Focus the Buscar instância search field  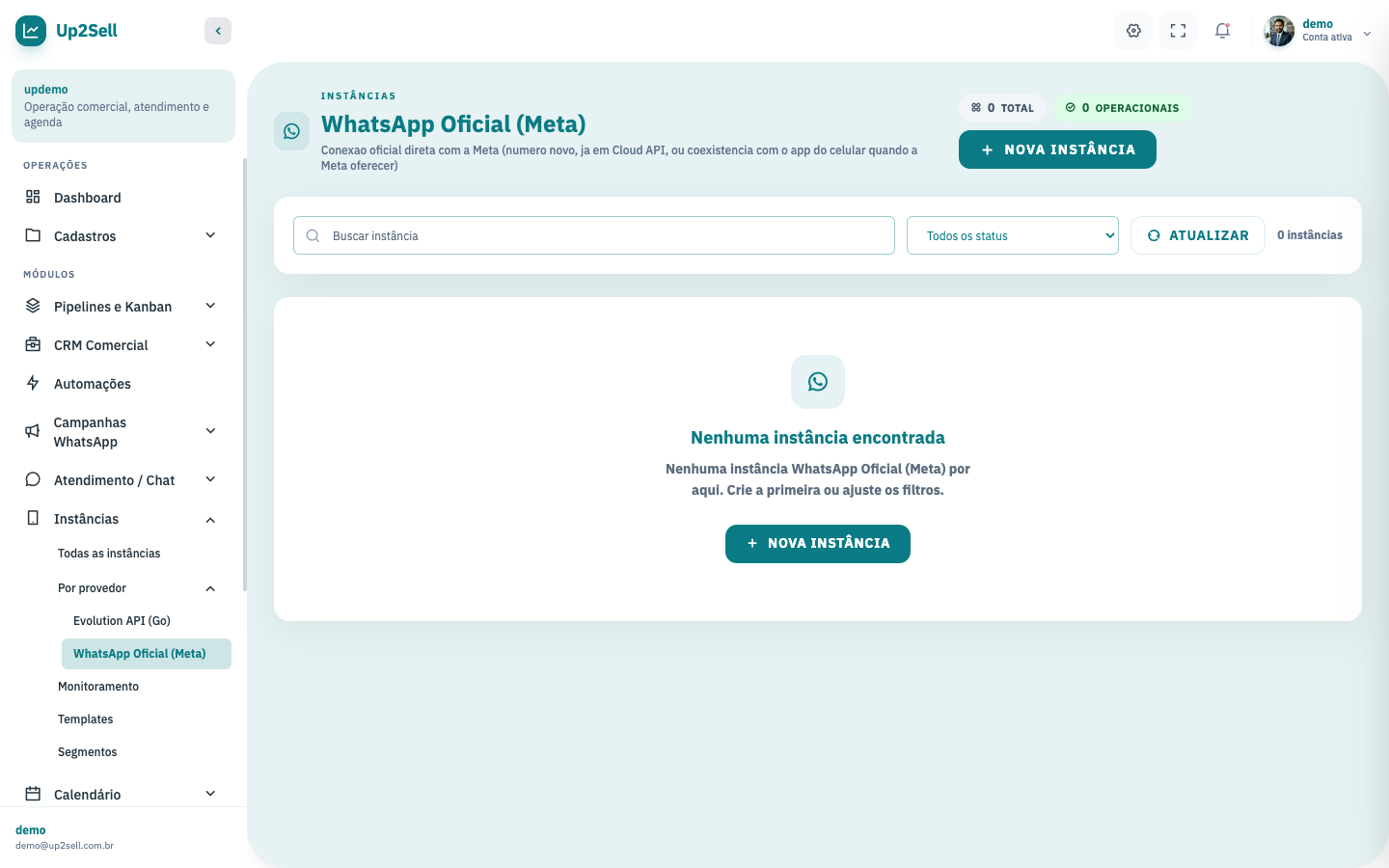594,235
